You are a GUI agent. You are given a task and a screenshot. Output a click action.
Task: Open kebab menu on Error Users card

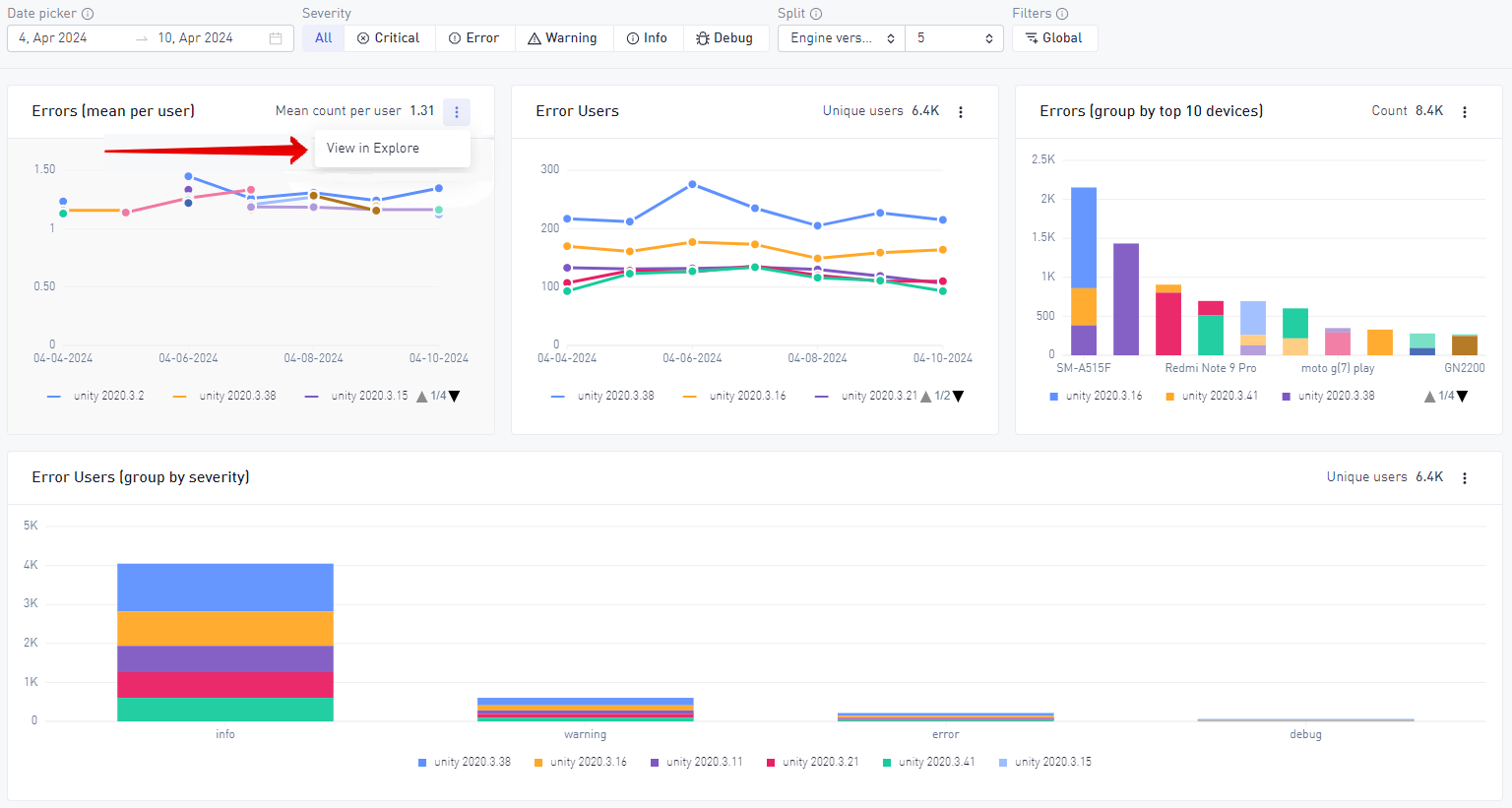click(x=961, y=112)
